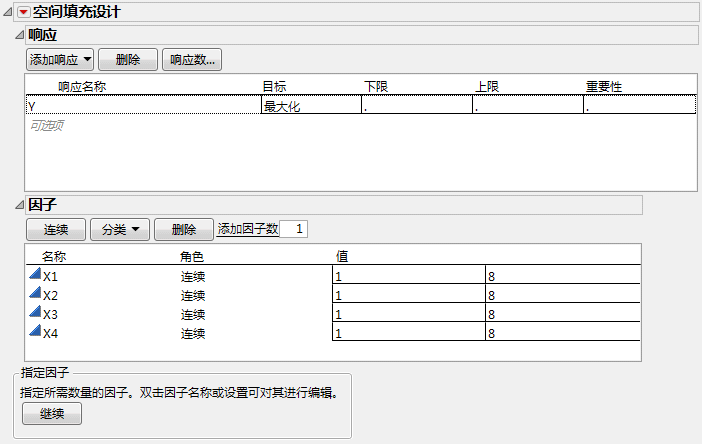Click the blue continuous icon for X2
Screen dimensions: 702x444
click(x=35, y=292)
